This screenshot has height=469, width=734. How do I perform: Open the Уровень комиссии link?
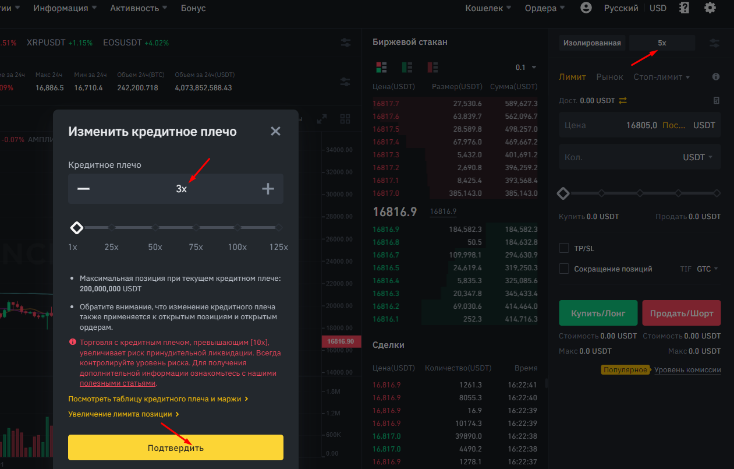point(687,370)
